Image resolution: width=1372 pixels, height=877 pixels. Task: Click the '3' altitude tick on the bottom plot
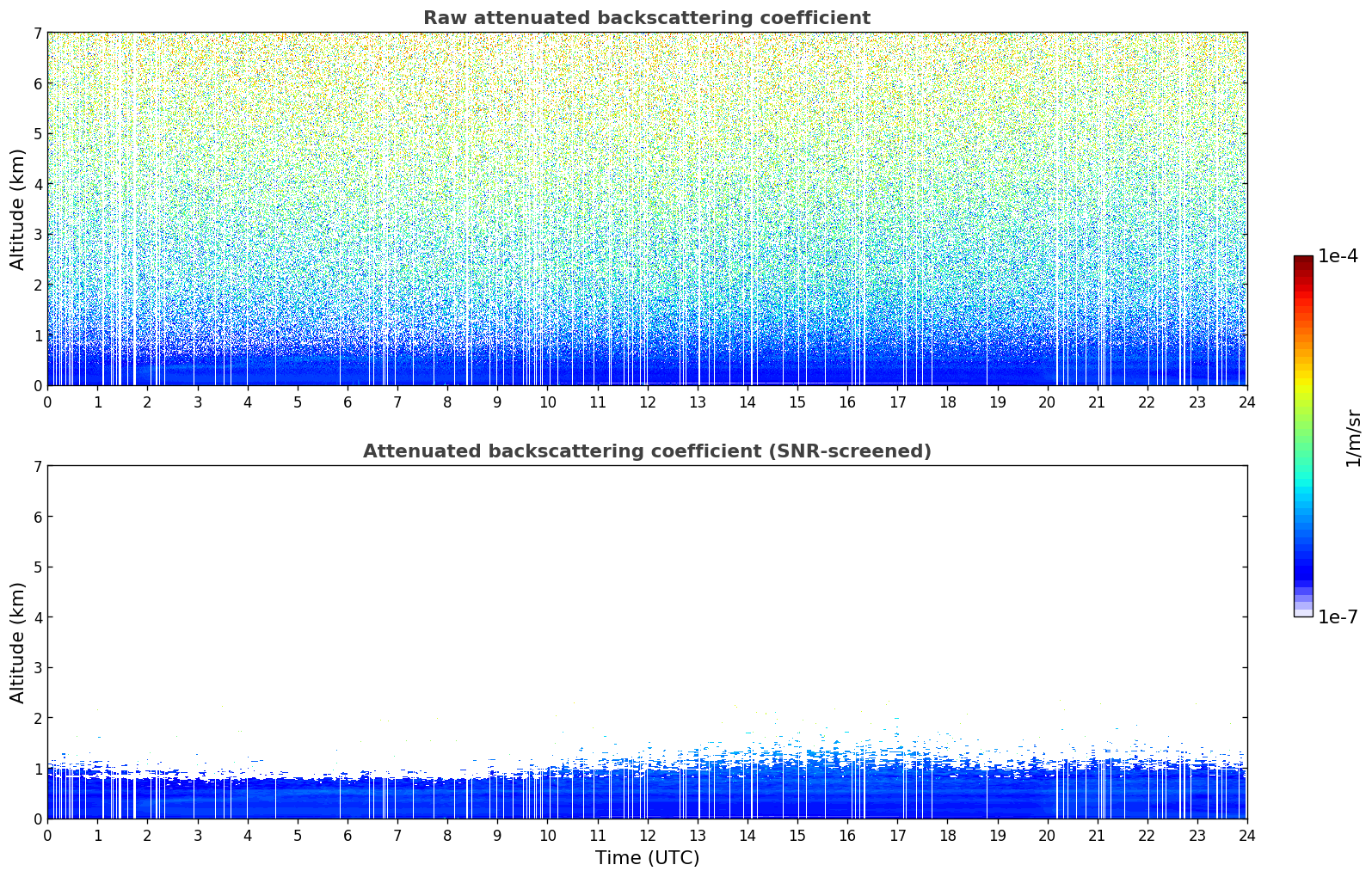point(37,668)
